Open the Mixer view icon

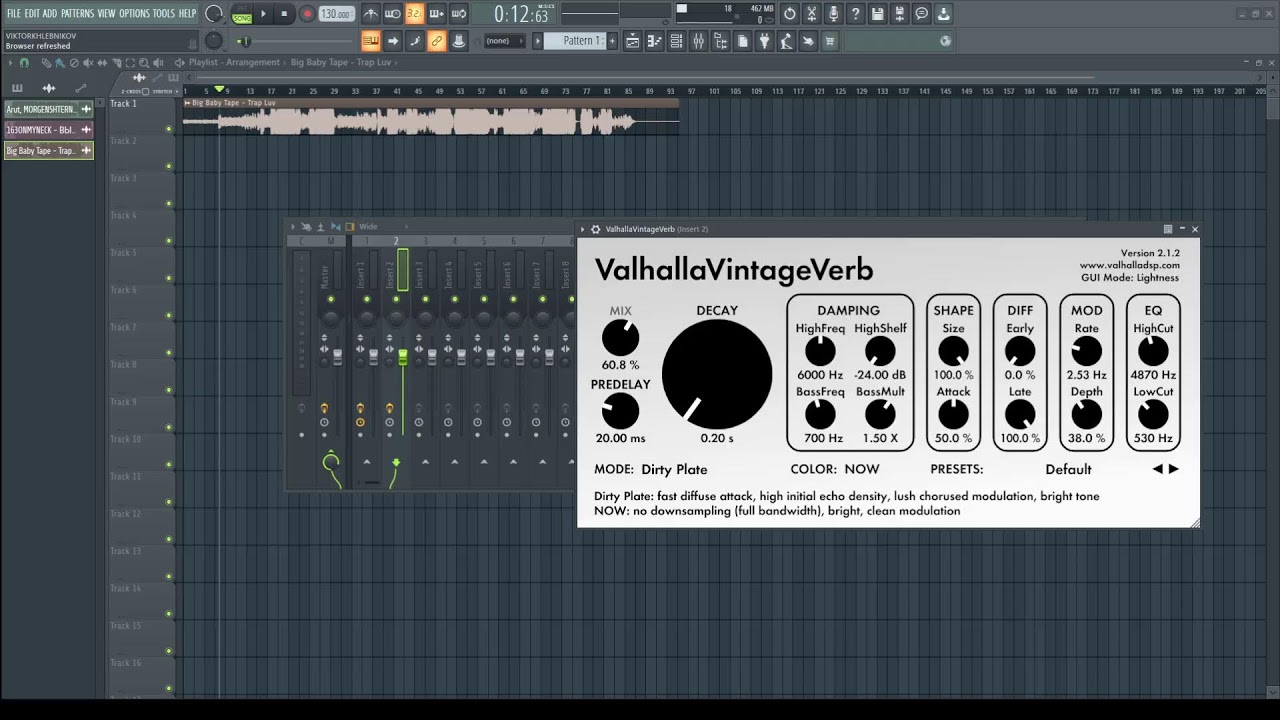698,41
